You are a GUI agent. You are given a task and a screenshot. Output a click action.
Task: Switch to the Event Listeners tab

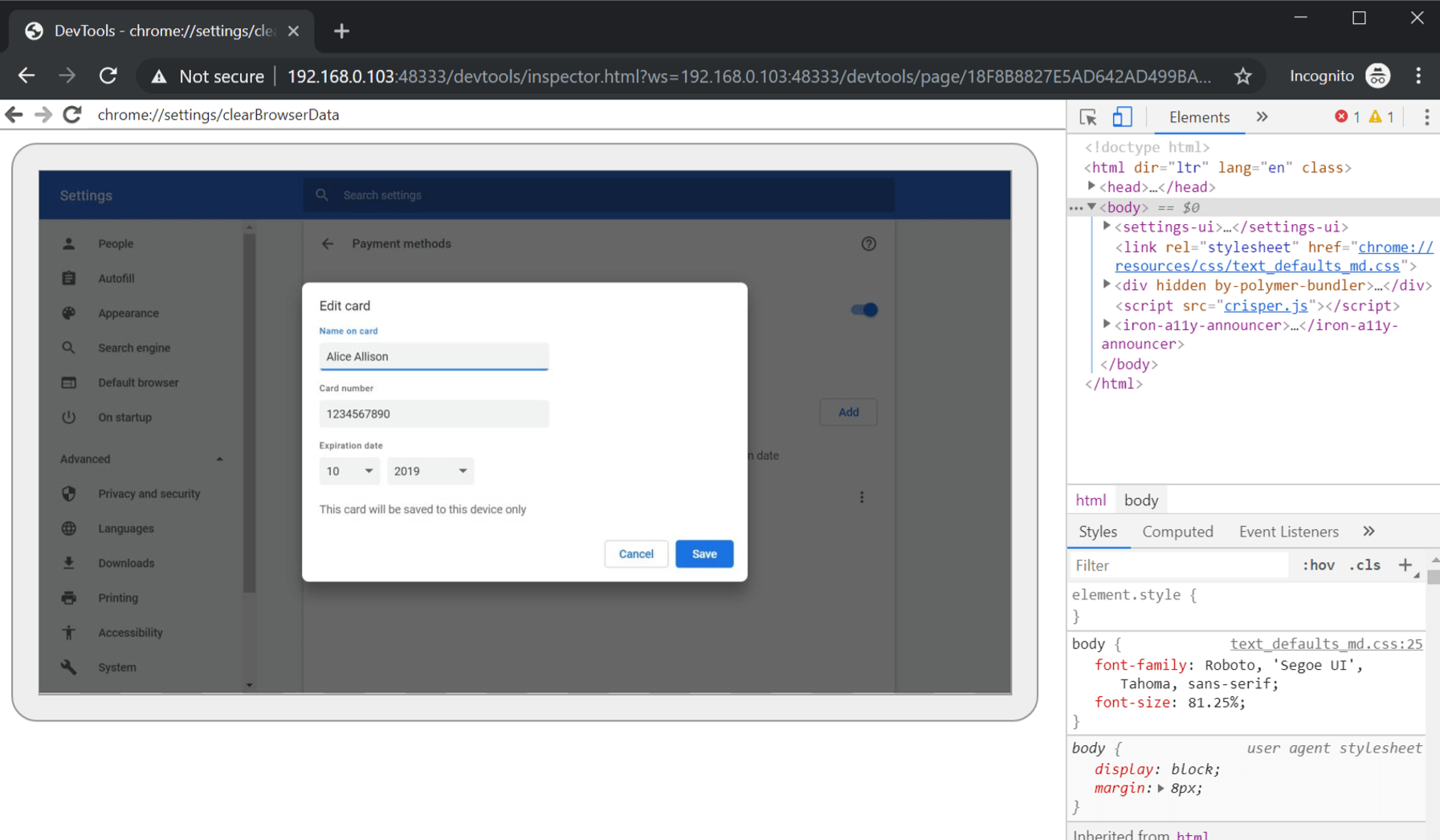pos(1288,531)
